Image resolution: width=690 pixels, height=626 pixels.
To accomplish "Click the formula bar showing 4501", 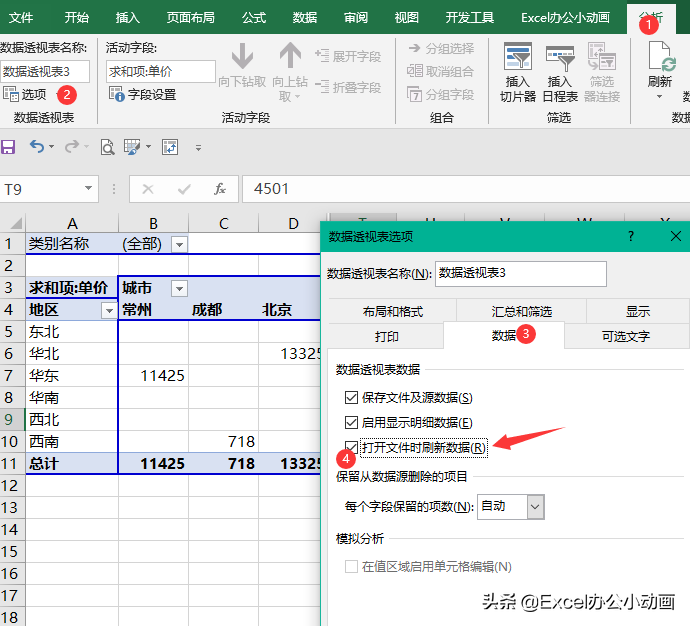I will [x=466, y=189].
